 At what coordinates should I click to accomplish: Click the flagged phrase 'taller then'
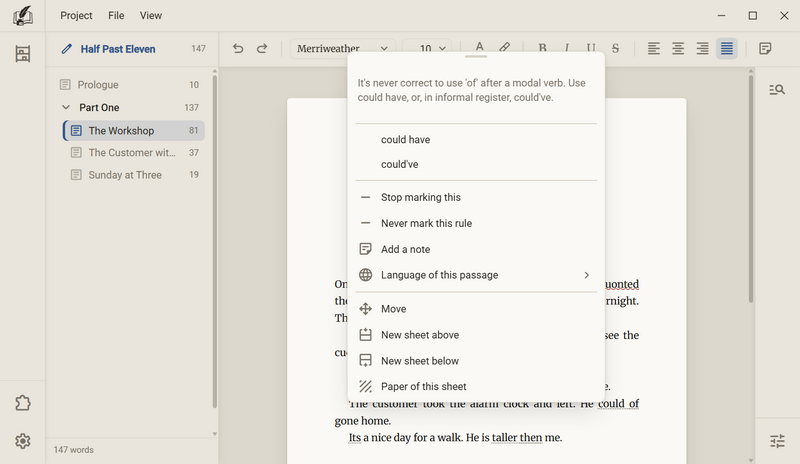point(517,437)
